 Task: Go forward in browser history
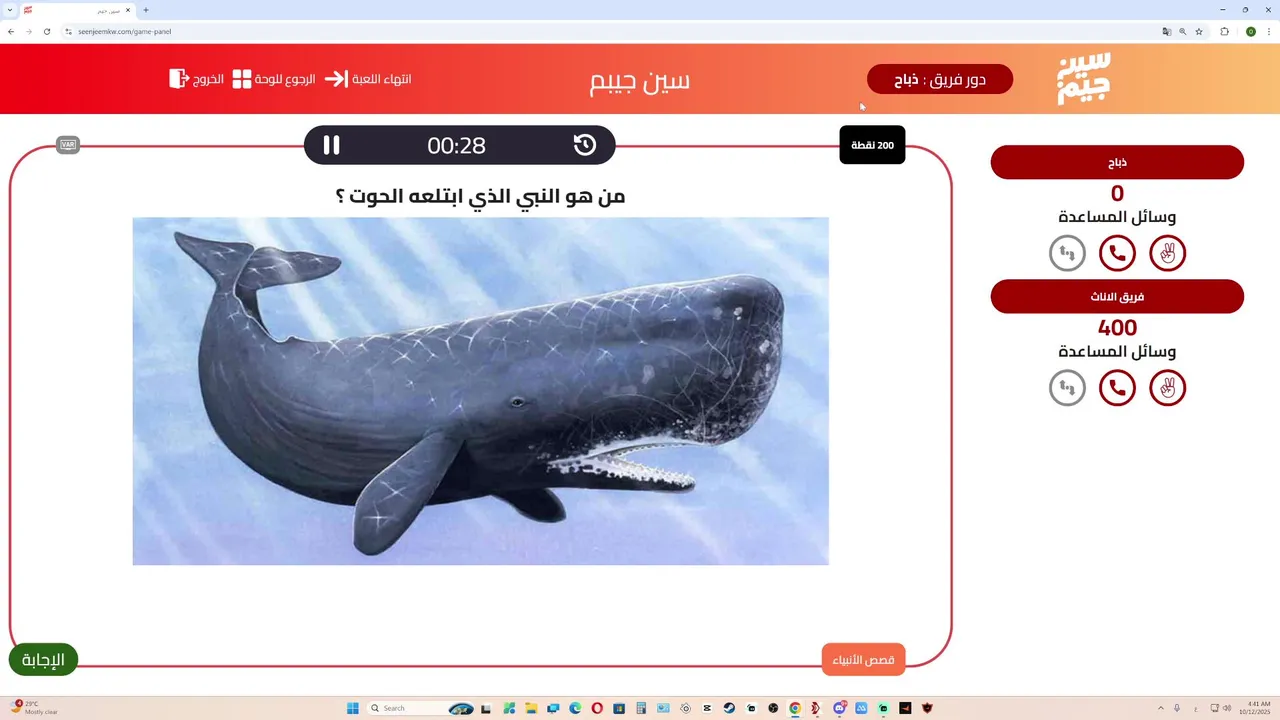click(x=28, y=31)
